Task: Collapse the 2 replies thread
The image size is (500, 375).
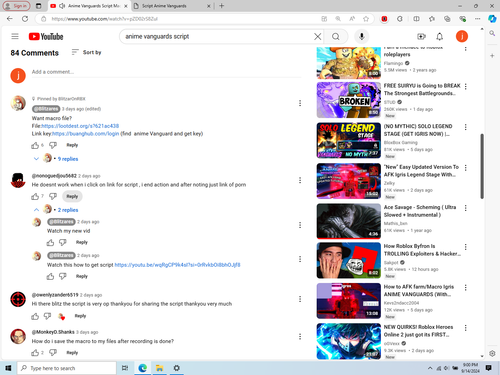Action: point(56,210)
